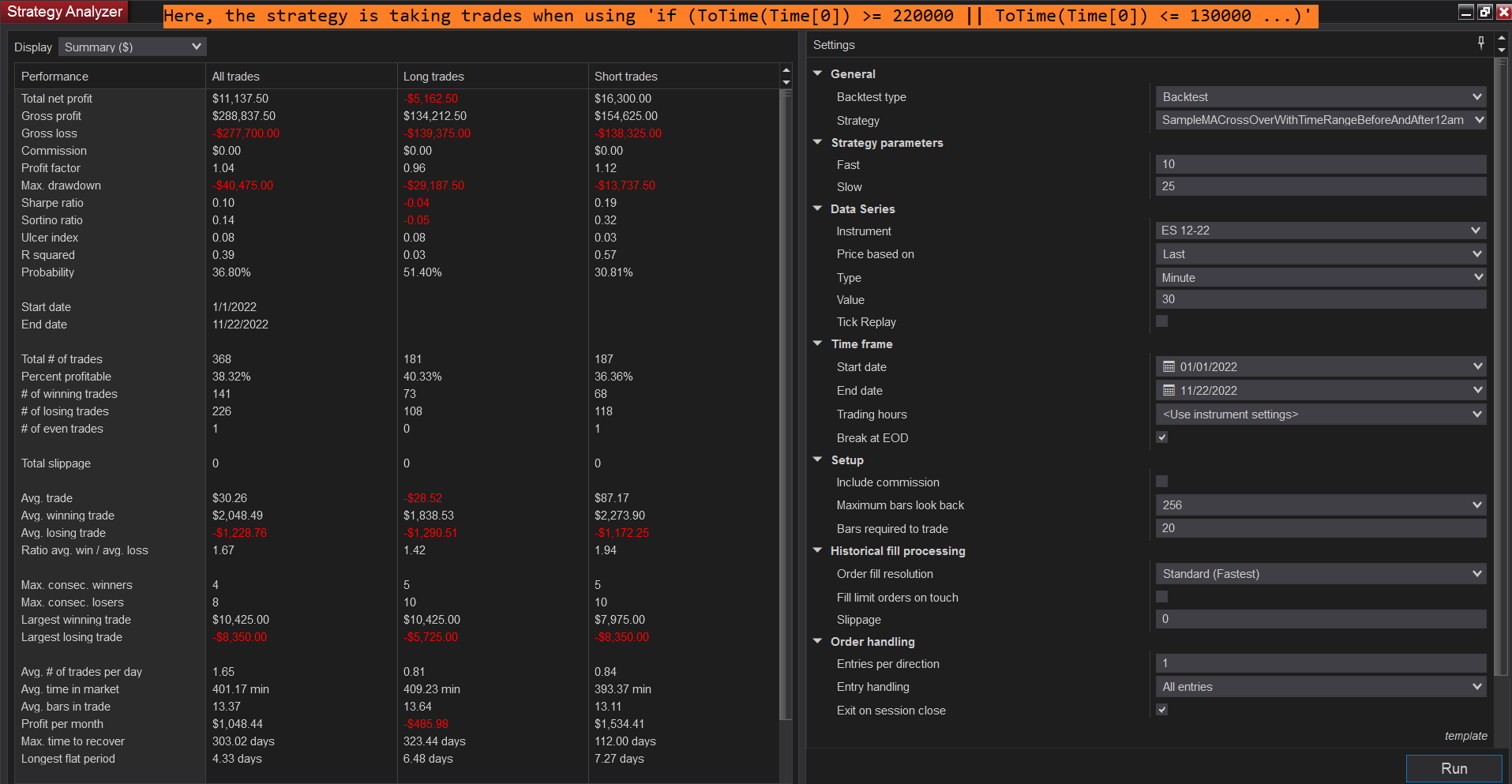The width and height of the screenshot is (1512, 784).
Task: Click the Run button
Action: click(x=1453, y=767)
